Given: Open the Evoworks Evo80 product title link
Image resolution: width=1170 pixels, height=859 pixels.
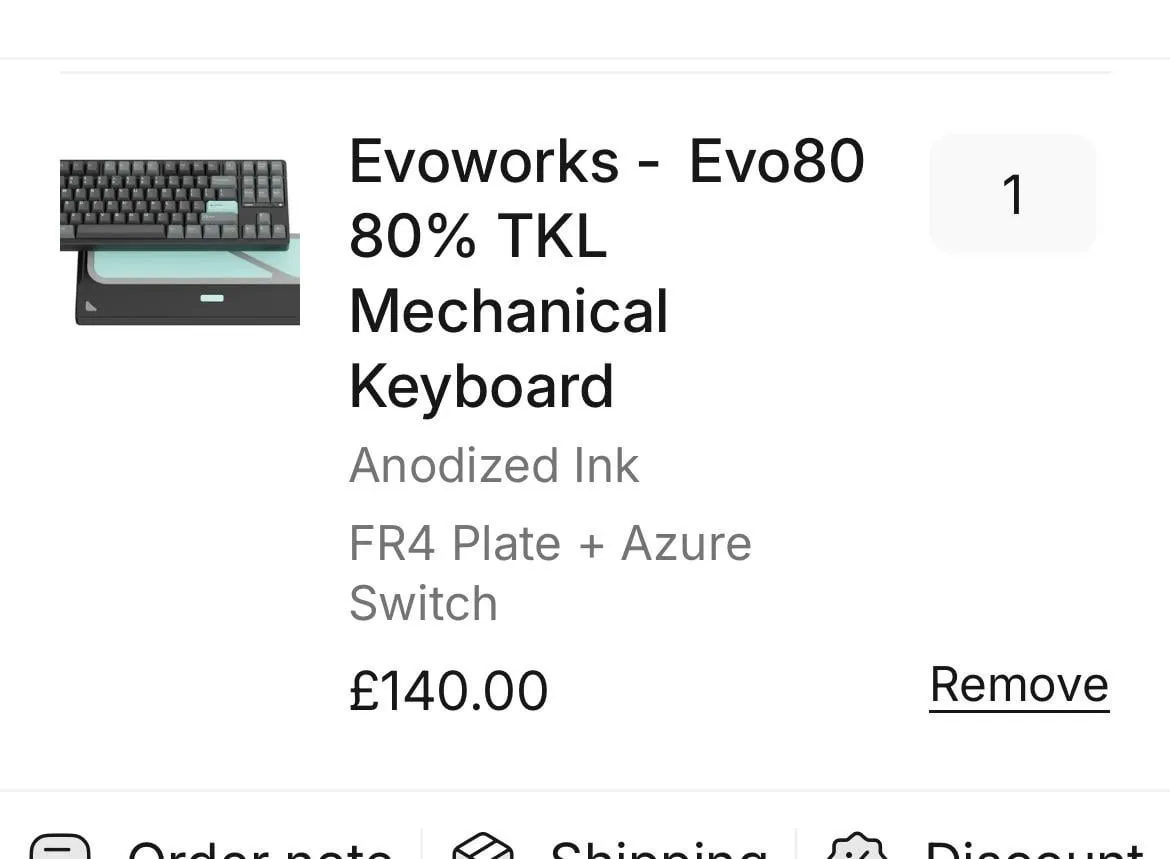Looking at the screenshot, I should point(606,162).
